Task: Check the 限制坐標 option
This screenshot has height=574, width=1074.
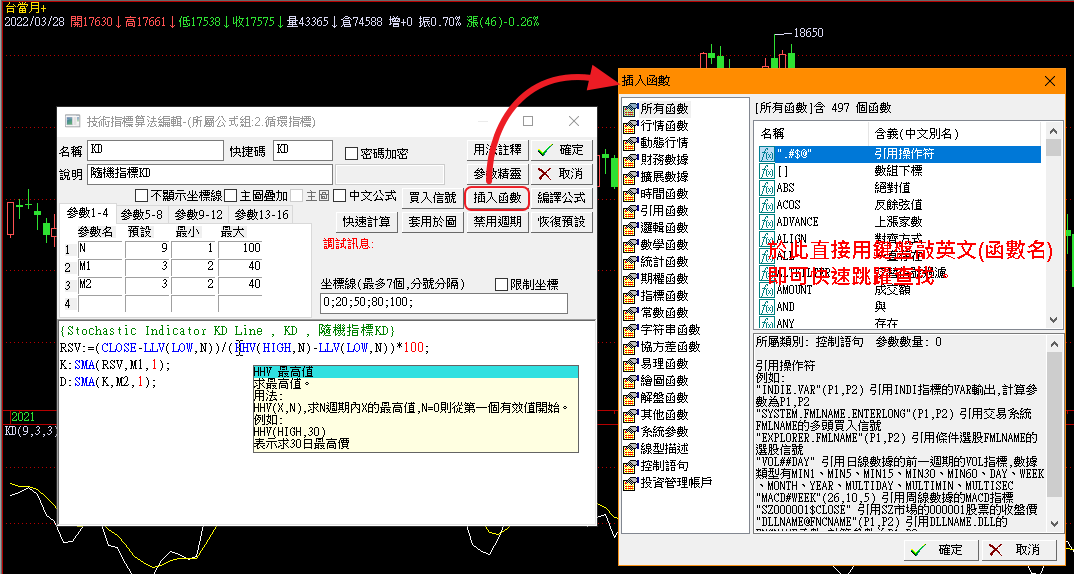Action: (502, 285)
